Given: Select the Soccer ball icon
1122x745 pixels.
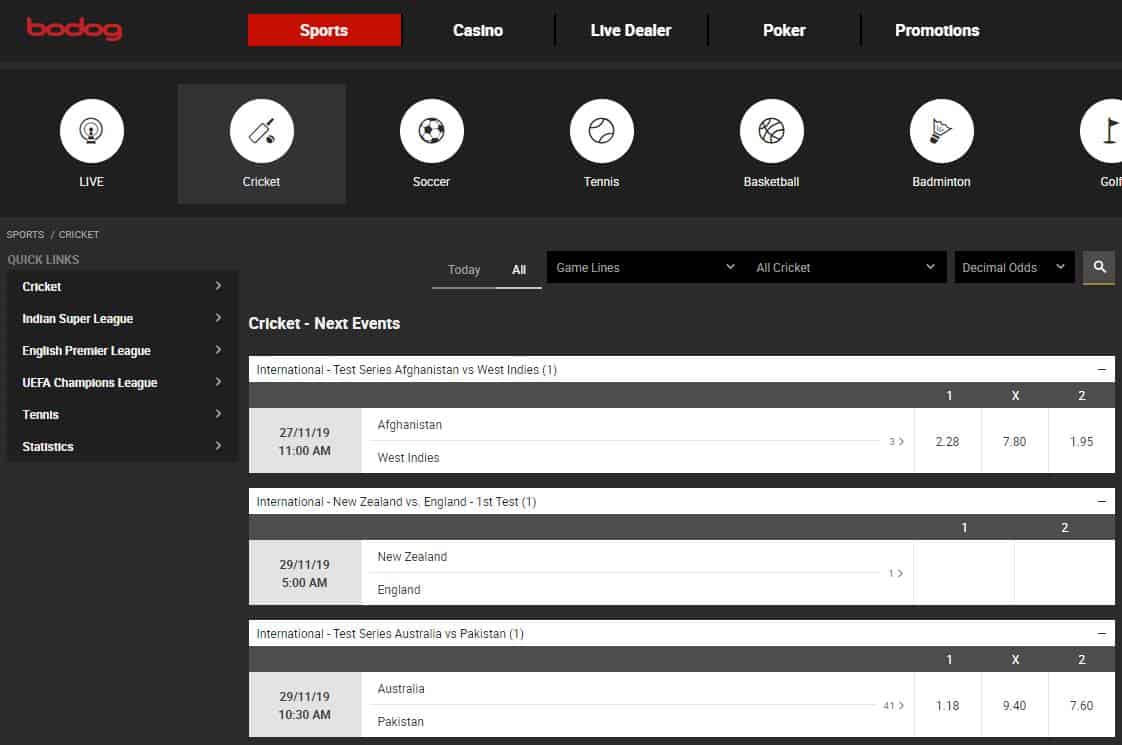Looking at the screenshot, I should [431, 131].
